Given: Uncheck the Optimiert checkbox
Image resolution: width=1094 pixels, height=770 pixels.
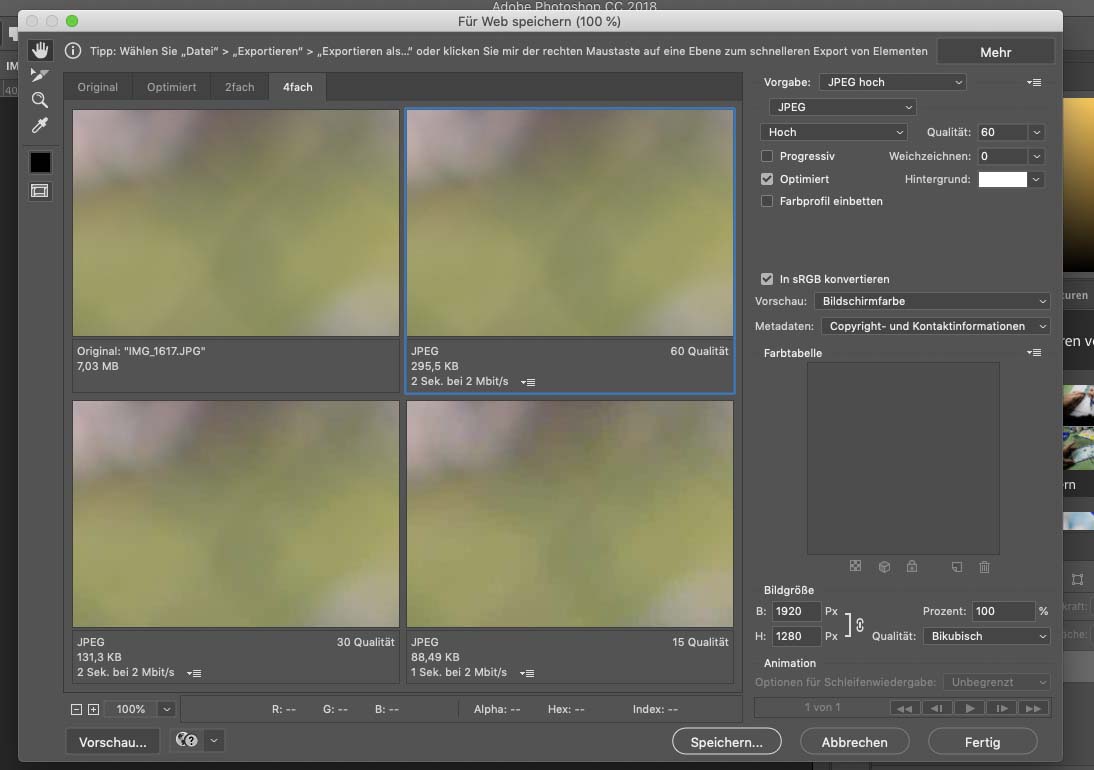Looking at the screenshot, I should pos(767,179).
